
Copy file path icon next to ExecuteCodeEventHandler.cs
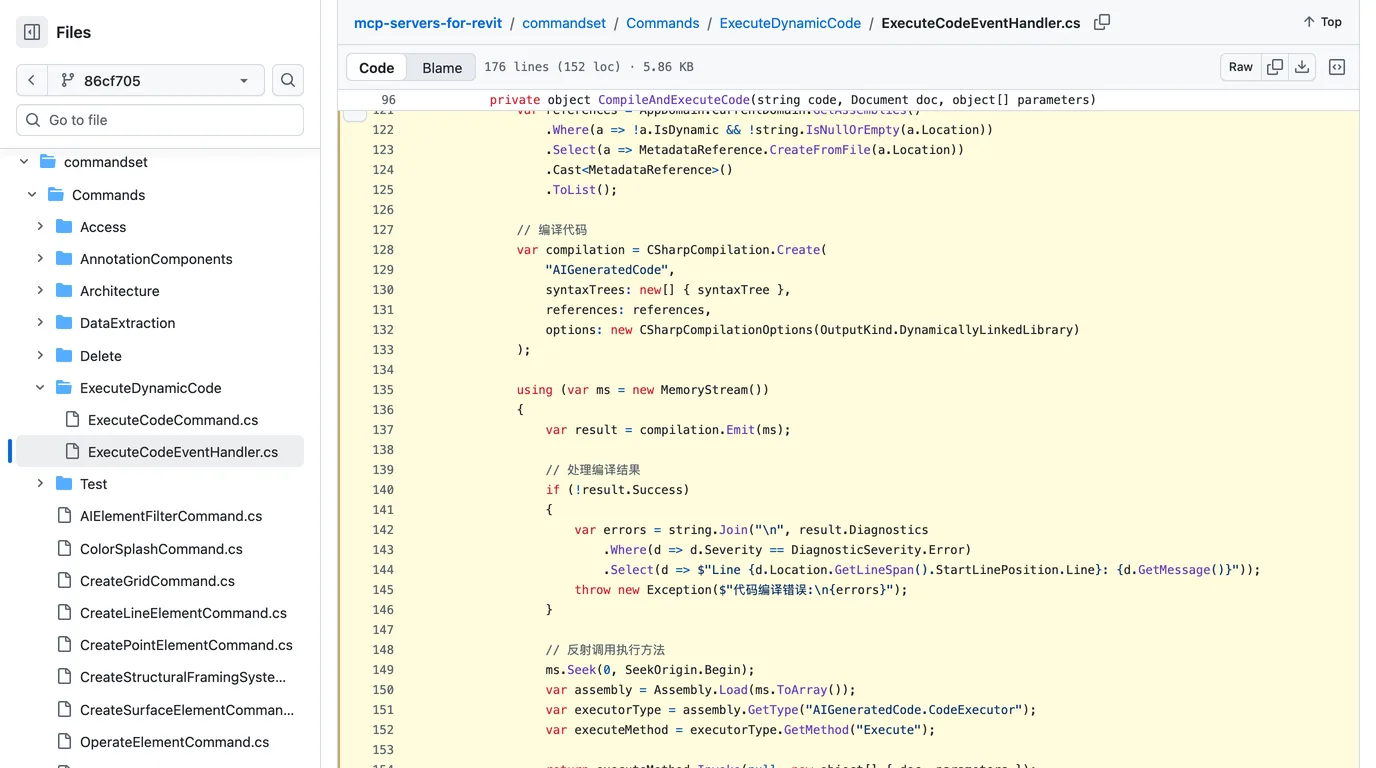1102,22
